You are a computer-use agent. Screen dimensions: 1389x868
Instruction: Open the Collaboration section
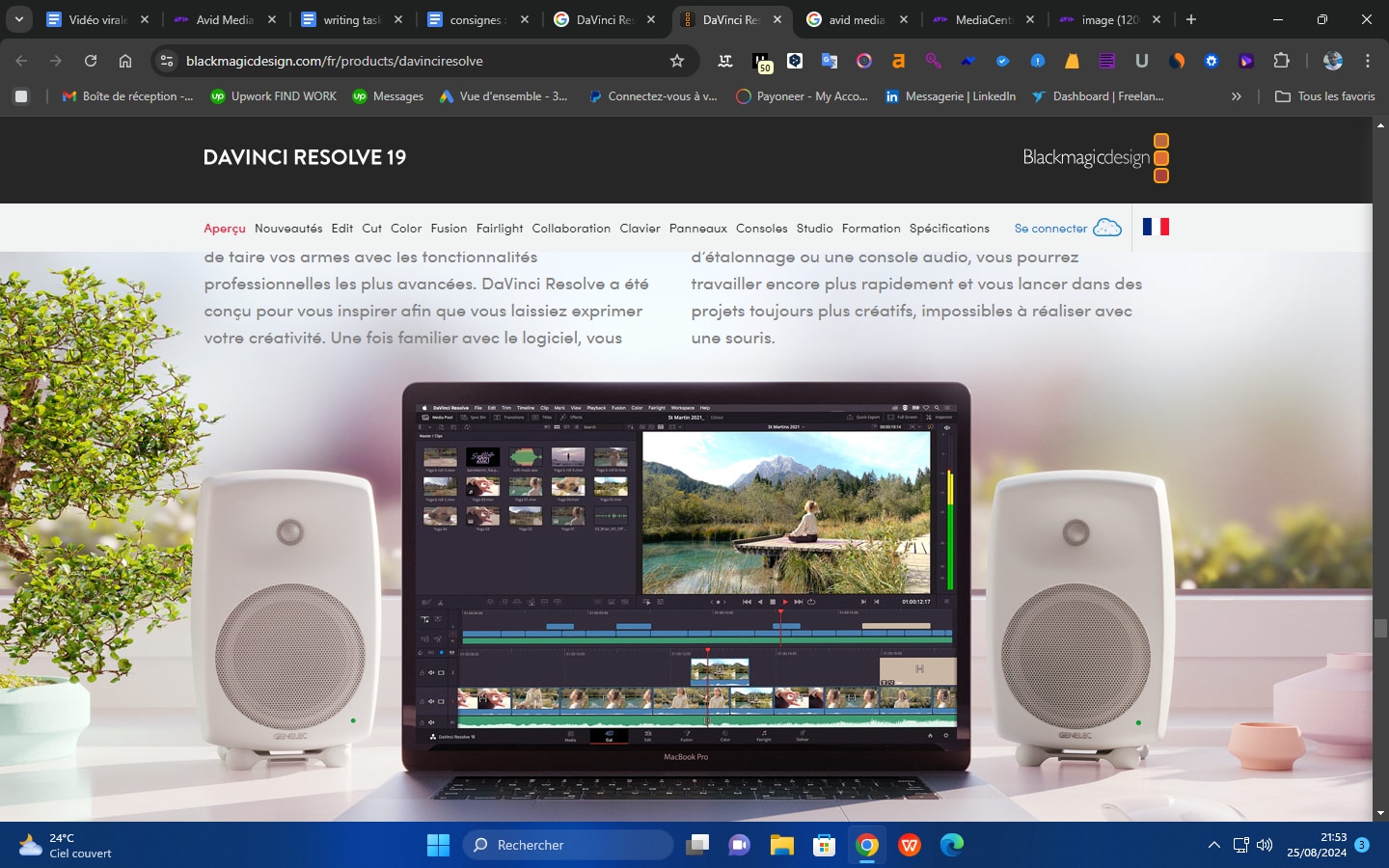(x=571, y=229)
